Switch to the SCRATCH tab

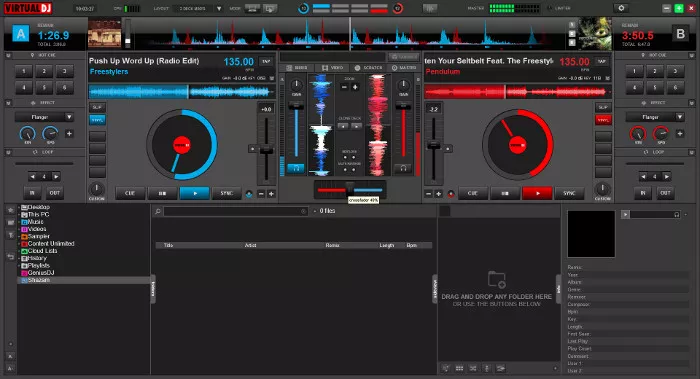[368, 68]
